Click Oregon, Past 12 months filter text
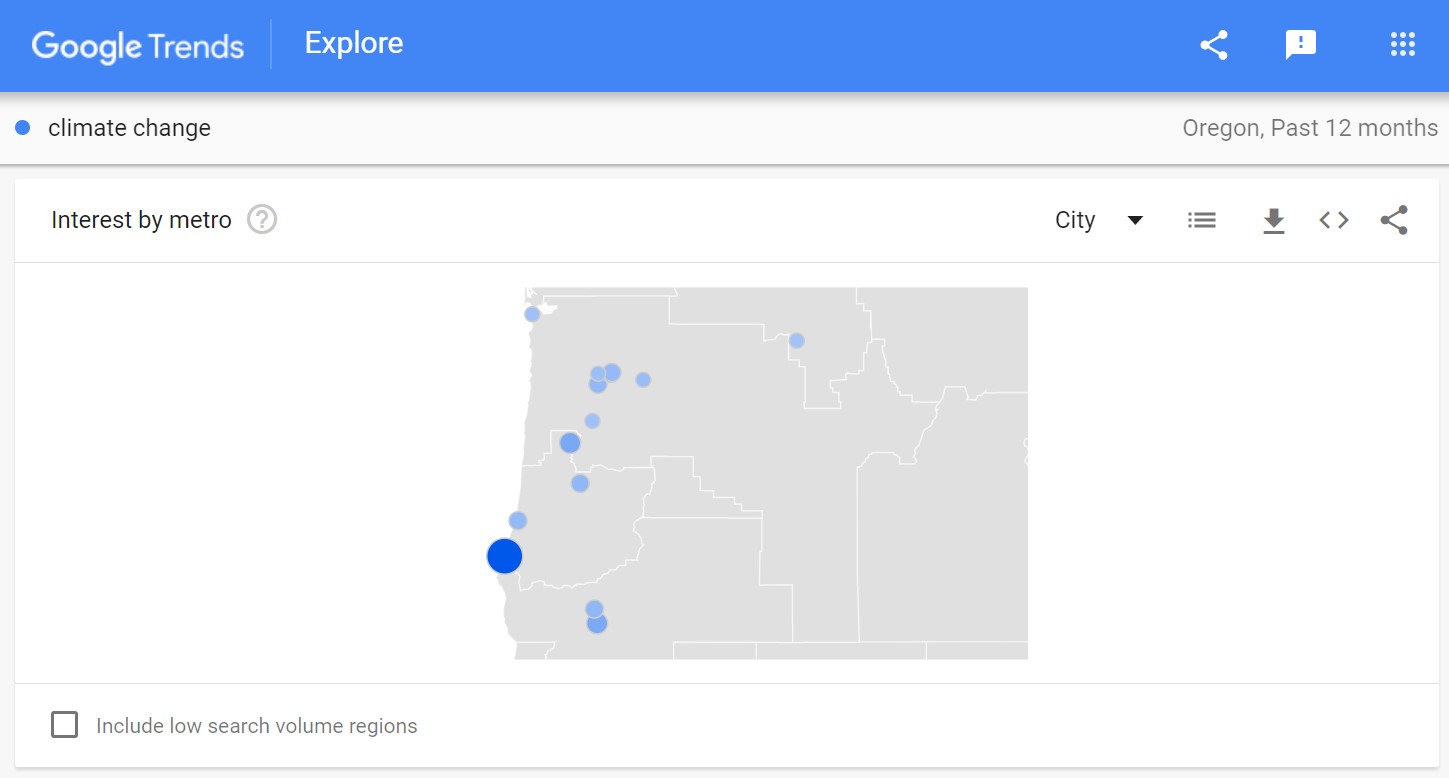 click(1310, 127)
